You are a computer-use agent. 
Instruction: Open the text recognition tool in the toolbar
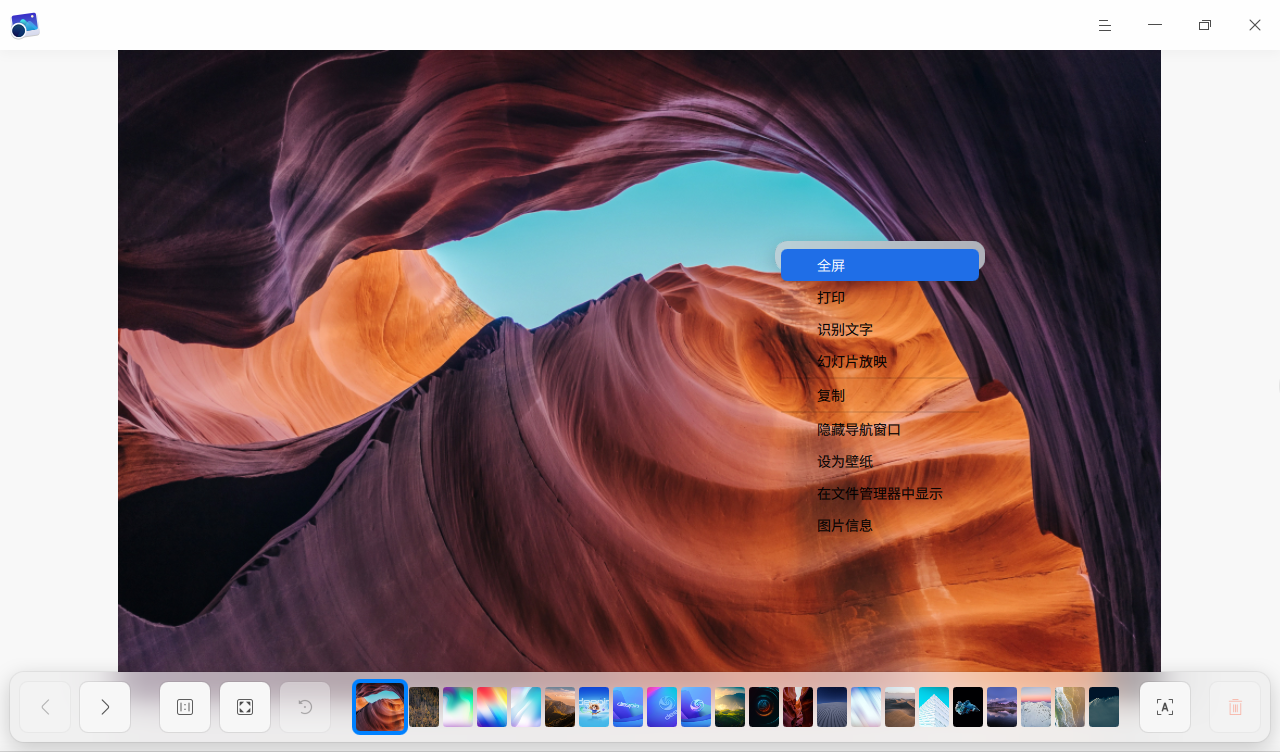[1165, 707]
